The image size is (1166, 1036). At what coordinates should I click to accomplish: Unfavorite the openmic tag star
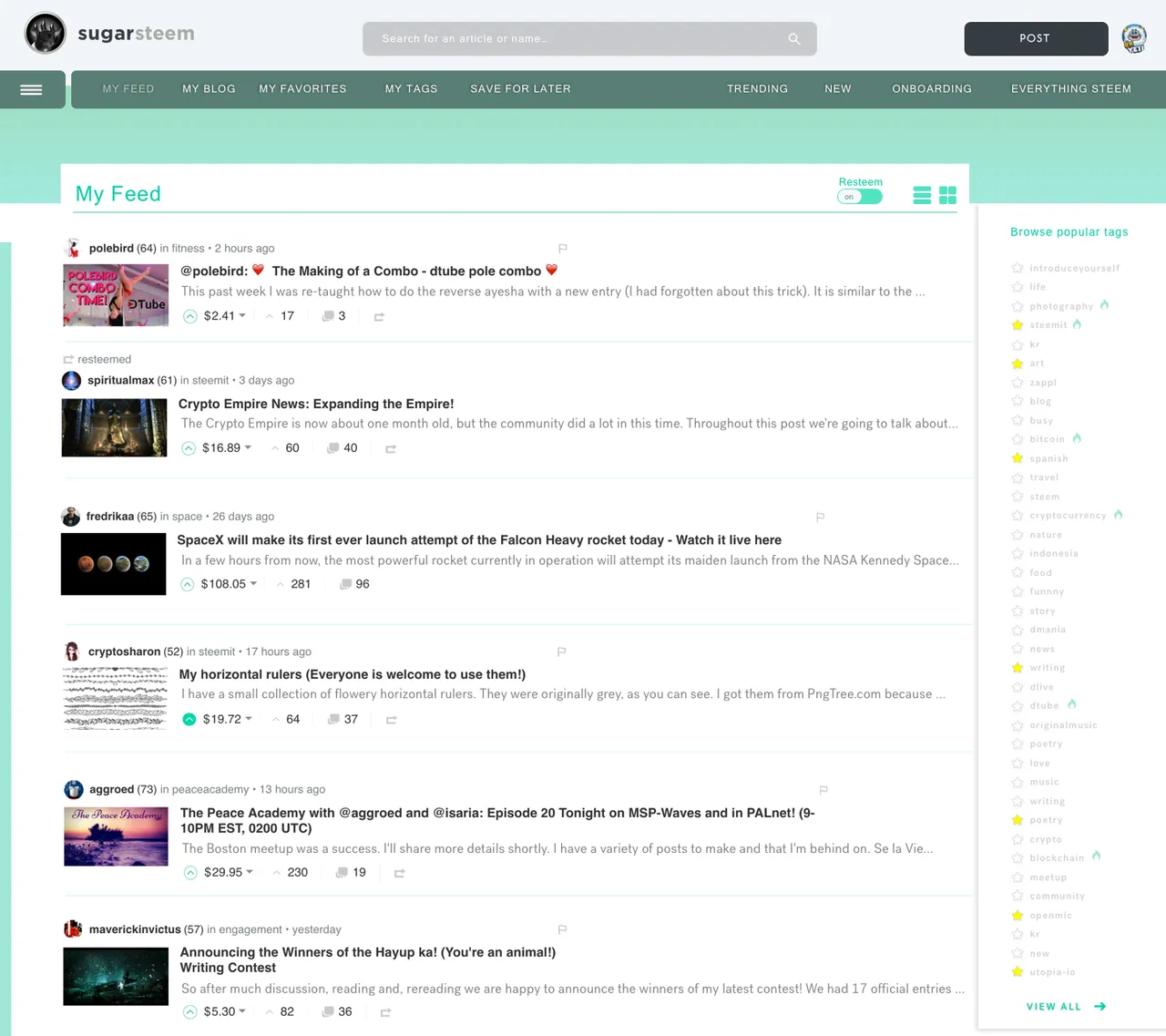[x=1018, y=916]
